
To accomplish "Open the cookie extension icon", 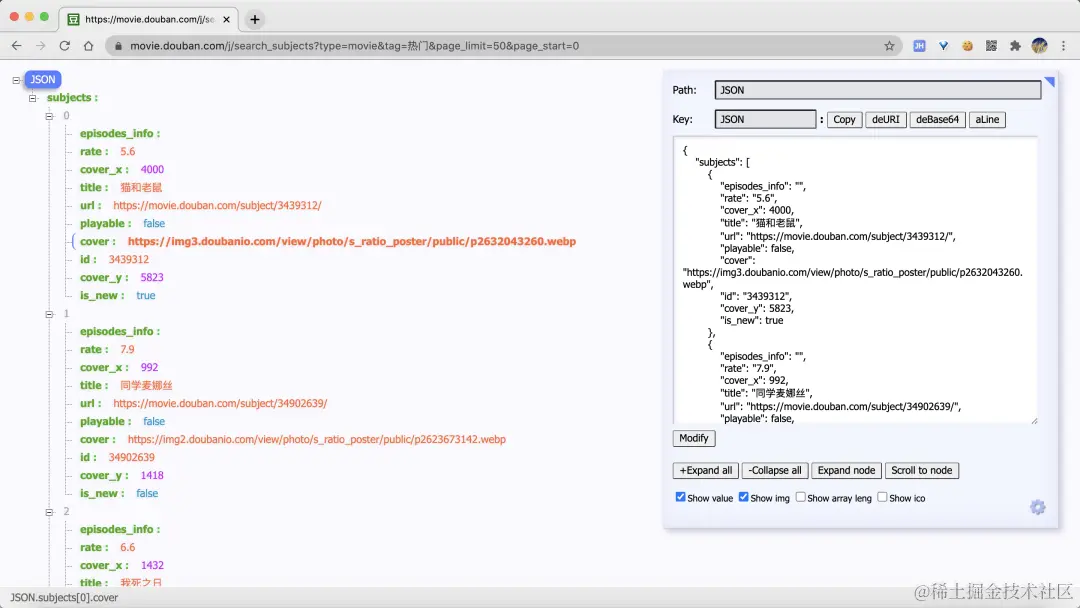I will pos(967,45).
